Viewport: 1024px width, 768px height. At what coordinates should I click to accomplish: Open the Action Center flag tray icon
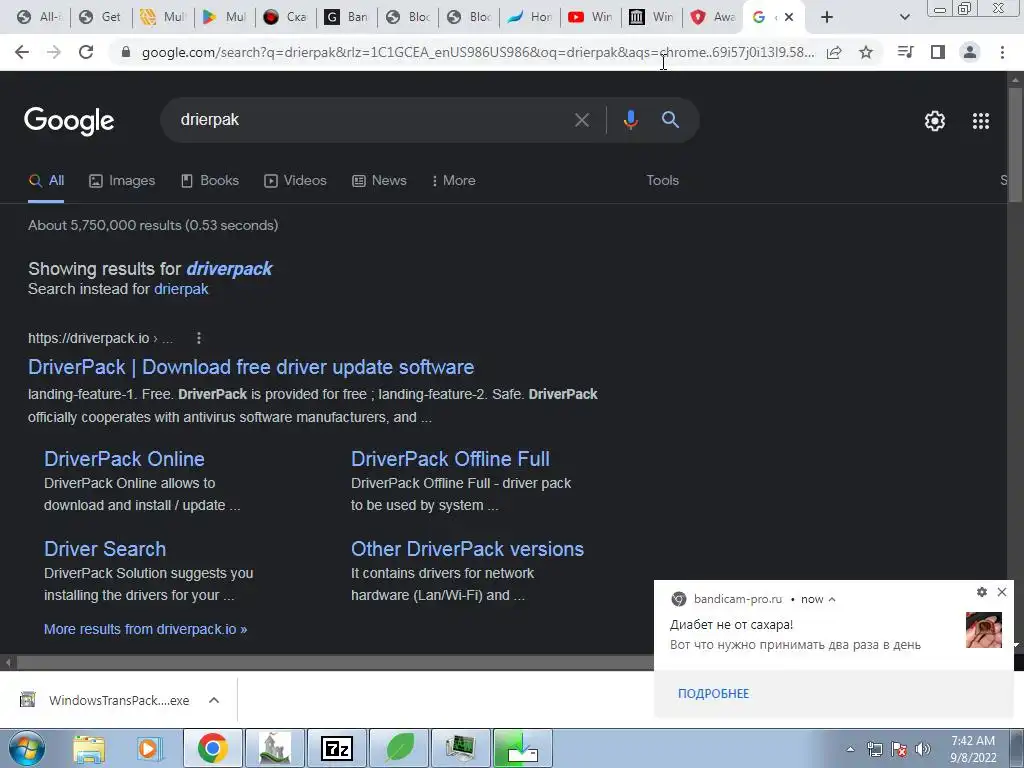[899, 749]
